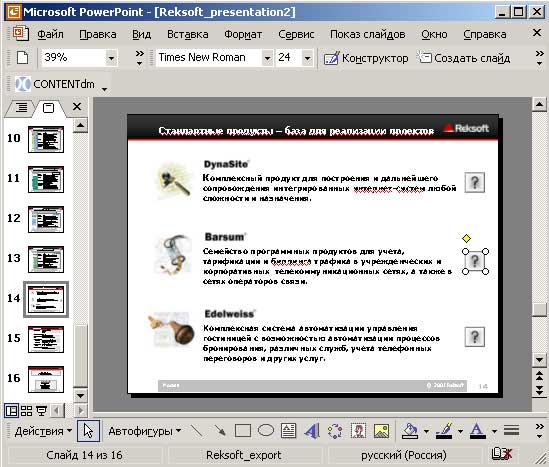The width and height of the screenshot is (549, 467).
Task: Open the Показ слайдов menu
Action: pyautogui.click(x=368, y=34)
